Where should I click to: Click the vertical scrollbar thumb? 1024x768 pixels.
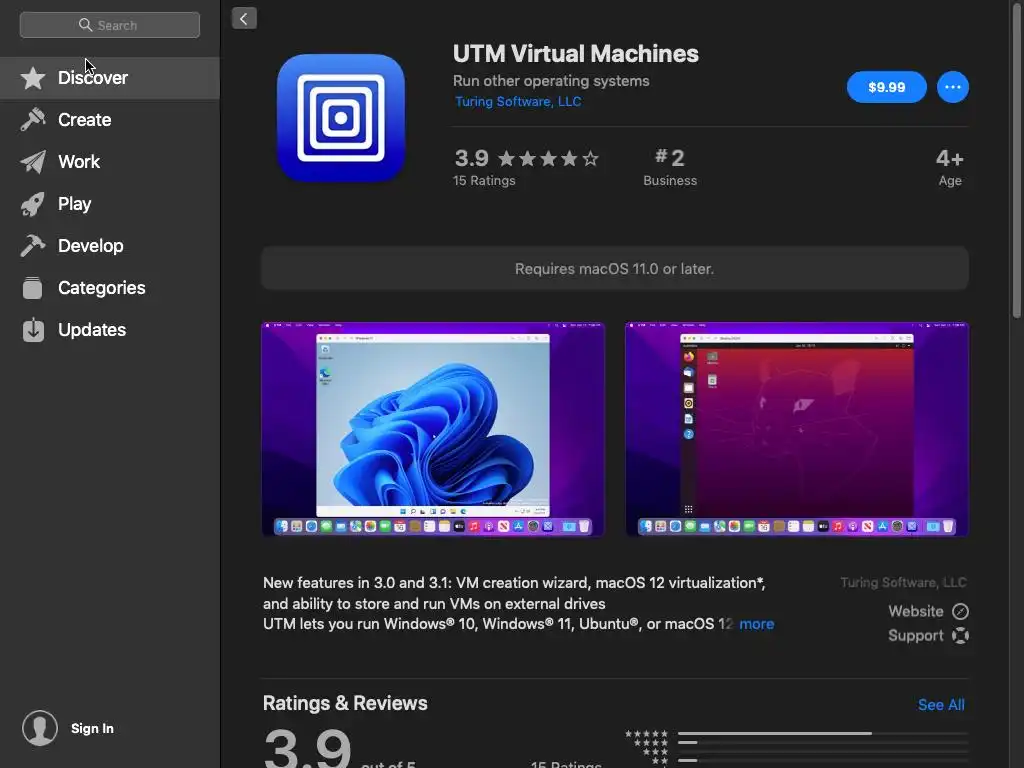tap(1016, 160)
